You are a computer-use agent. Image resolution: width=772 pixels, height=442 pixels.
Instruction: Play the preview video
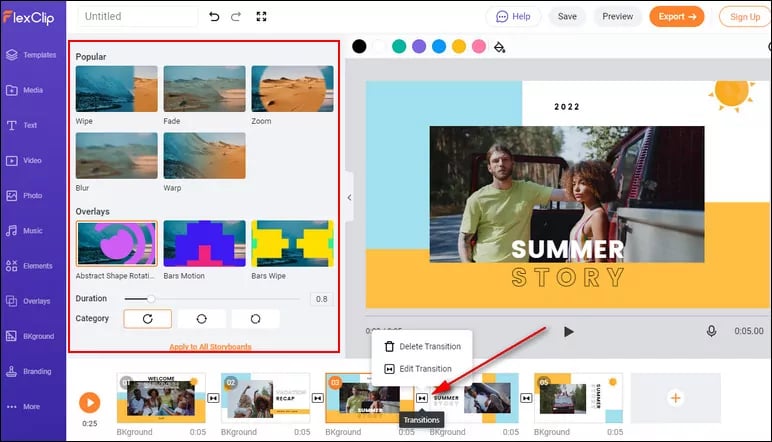click(x=568, y=331)
